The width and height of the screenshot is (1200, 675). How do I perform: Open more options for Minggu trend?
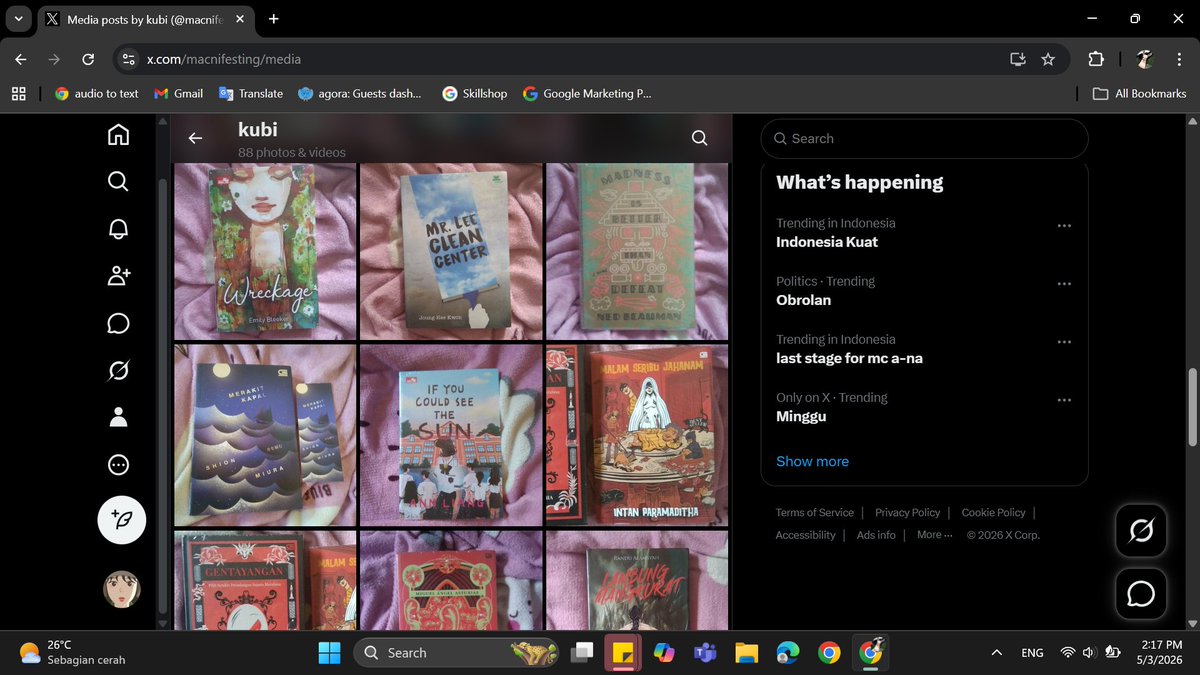pyautogui.click(x=1064, y=399)
